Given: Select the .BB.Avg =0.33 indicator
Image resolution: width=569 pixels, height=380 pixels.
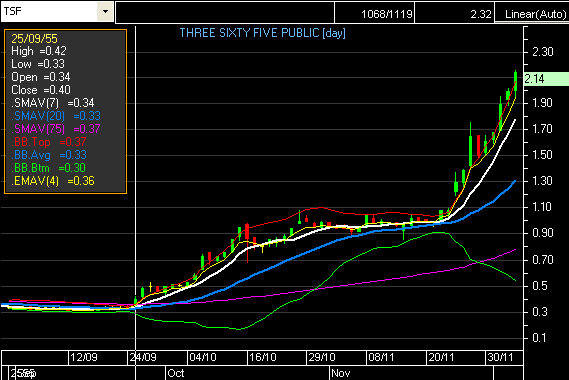Looking at the screenshot, I should tap(49, 155).
